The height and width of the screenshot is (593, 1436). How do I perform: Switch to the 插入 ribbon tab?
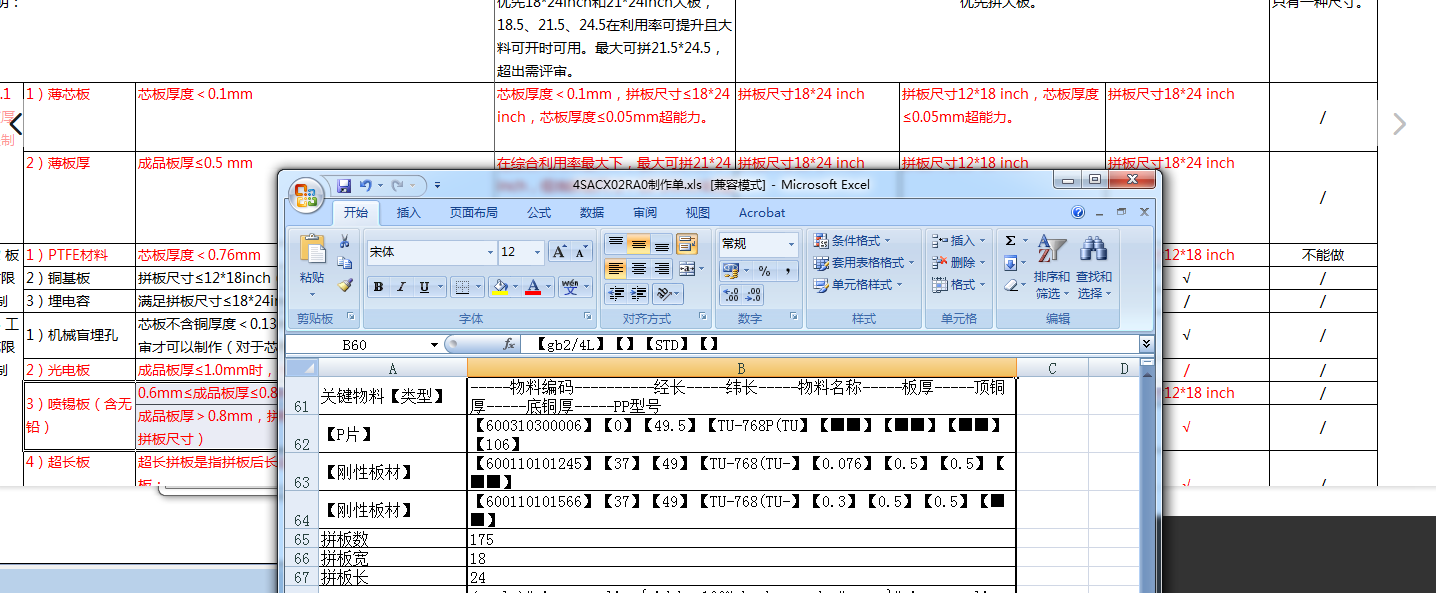[409, 212]
